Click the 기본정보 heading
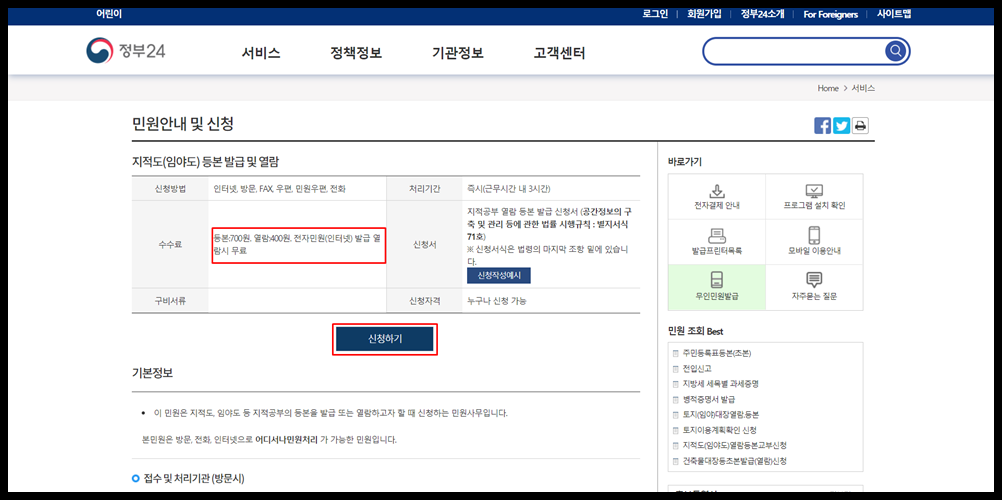The height and width of the screenshot is (500, 1002). point(152,373)
